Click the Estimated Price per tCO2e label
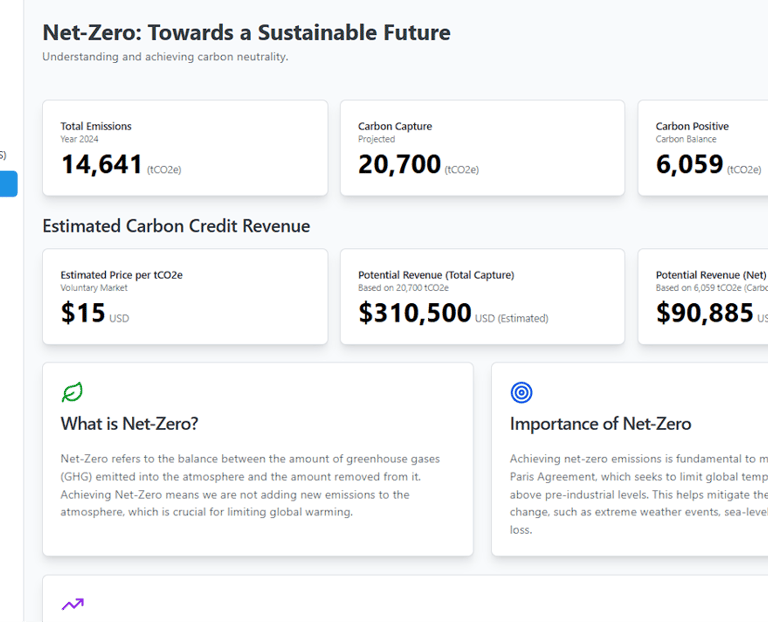Viewport: 768px width, 622px height. pyautogui.click(x=121, y=275)
